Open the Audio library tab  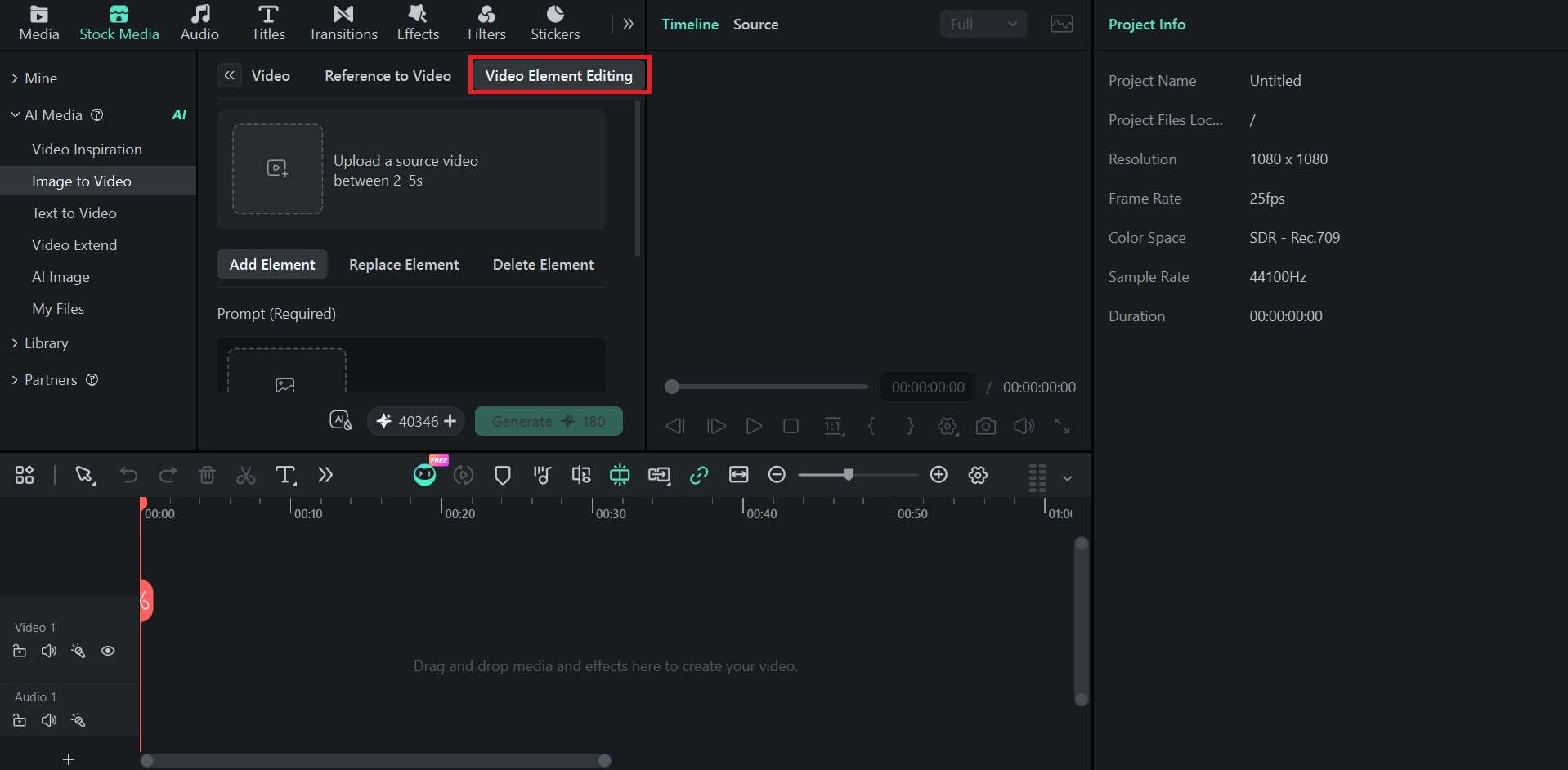tap(199, 23)
